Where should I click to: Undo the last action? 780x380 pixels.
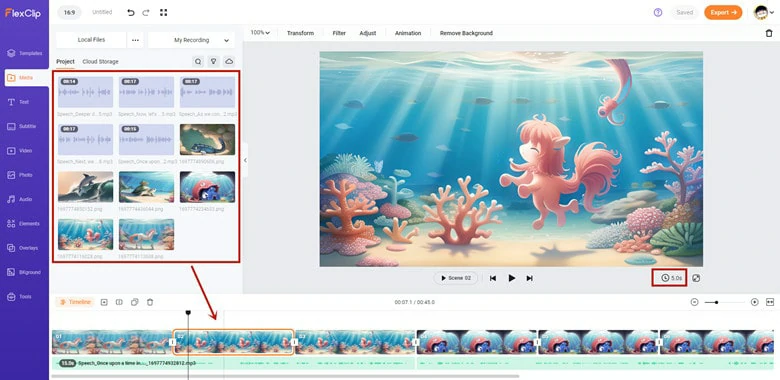click(131, 12)
